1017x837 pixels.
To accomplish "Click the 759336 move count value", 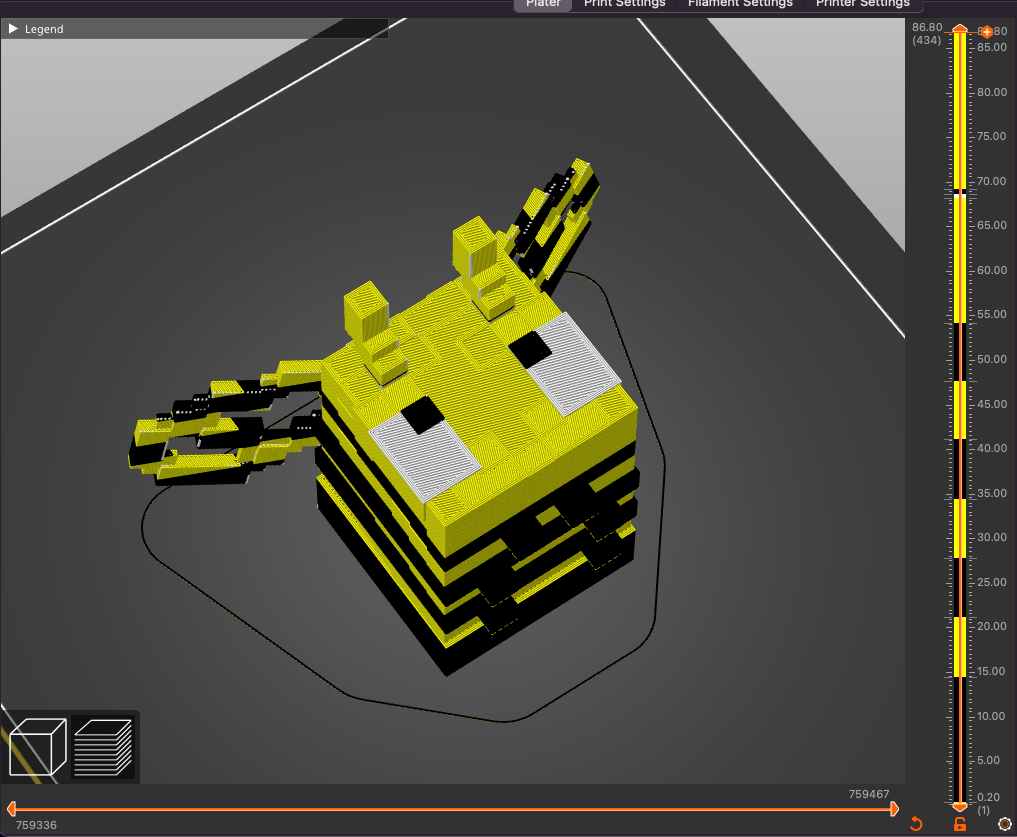I will pos(36,825).
